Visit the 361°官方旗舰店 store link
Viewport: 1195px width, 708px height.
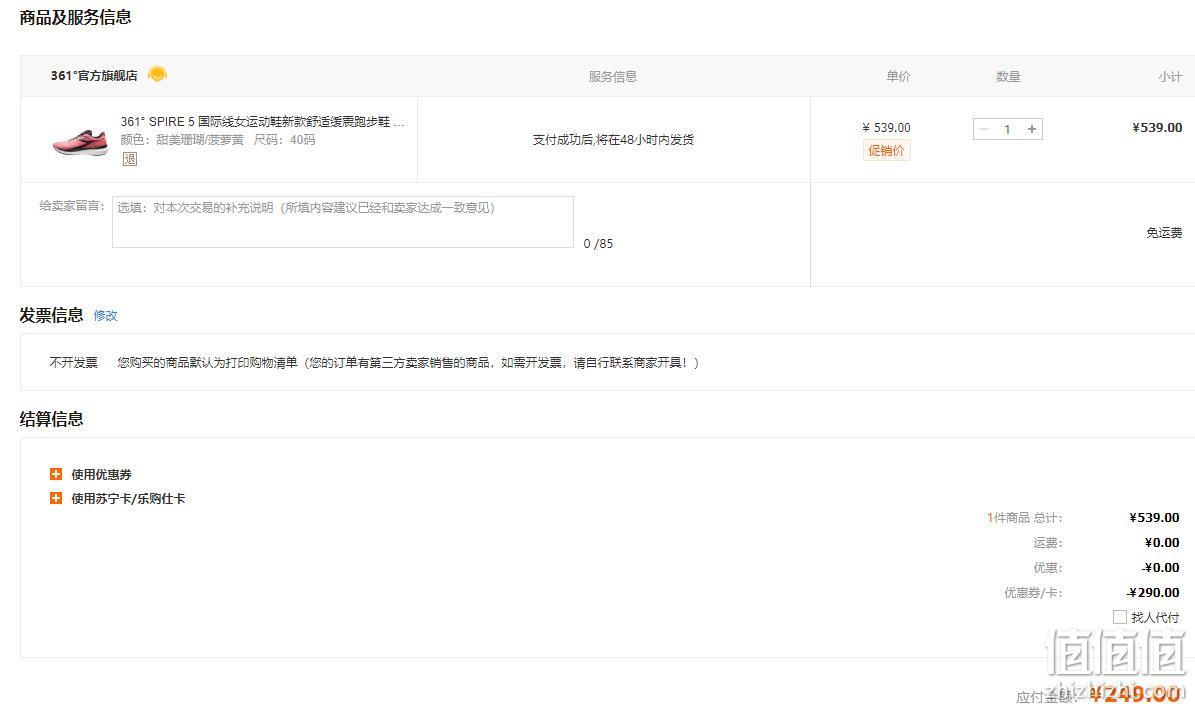pos(95,75)
